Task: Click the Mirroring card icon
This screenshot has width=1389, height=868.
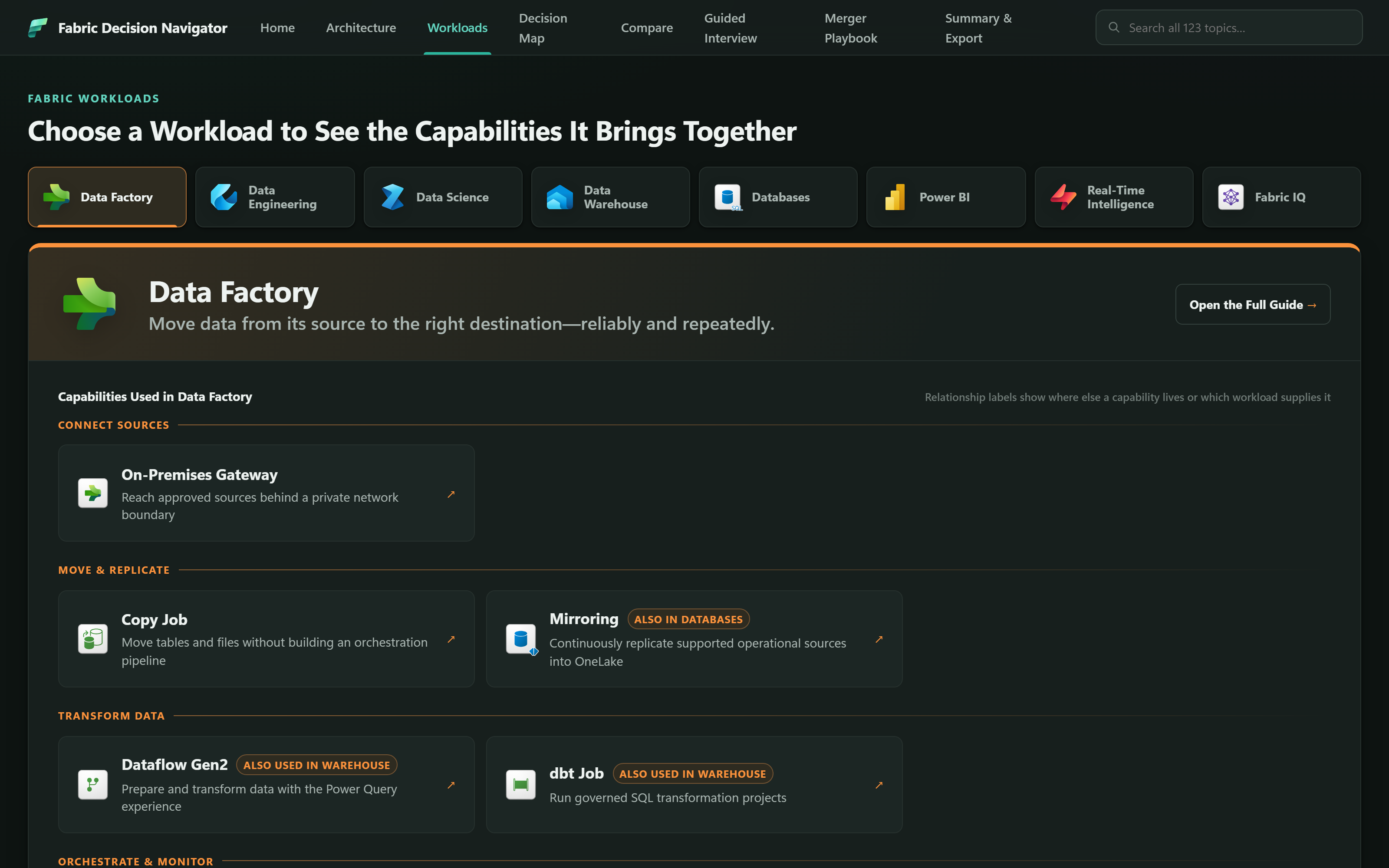Action: point(521,639)
